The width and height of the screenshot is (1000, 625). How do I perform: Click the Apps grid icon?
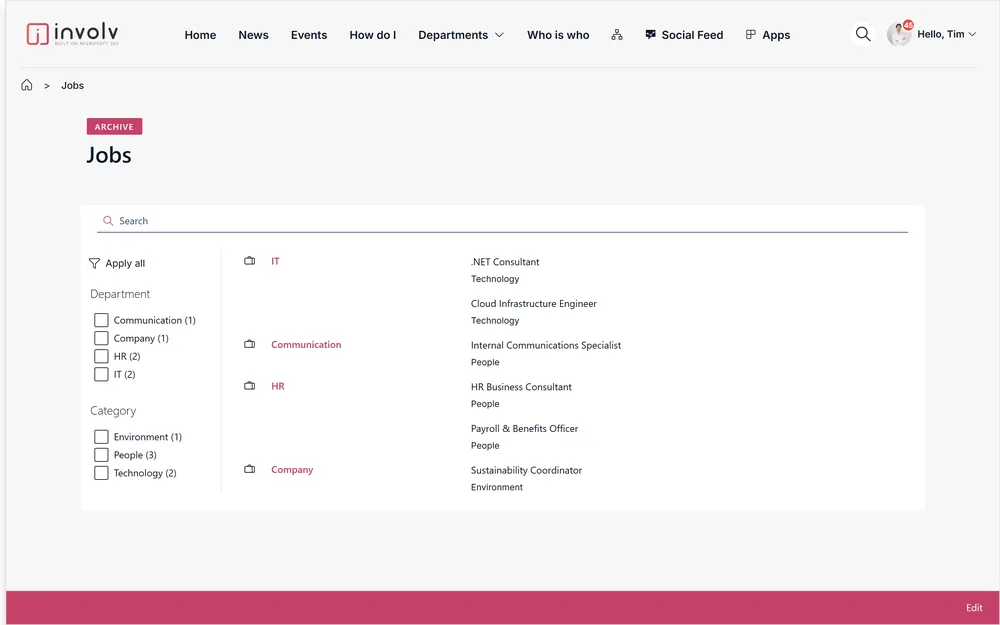pos(751,34)
